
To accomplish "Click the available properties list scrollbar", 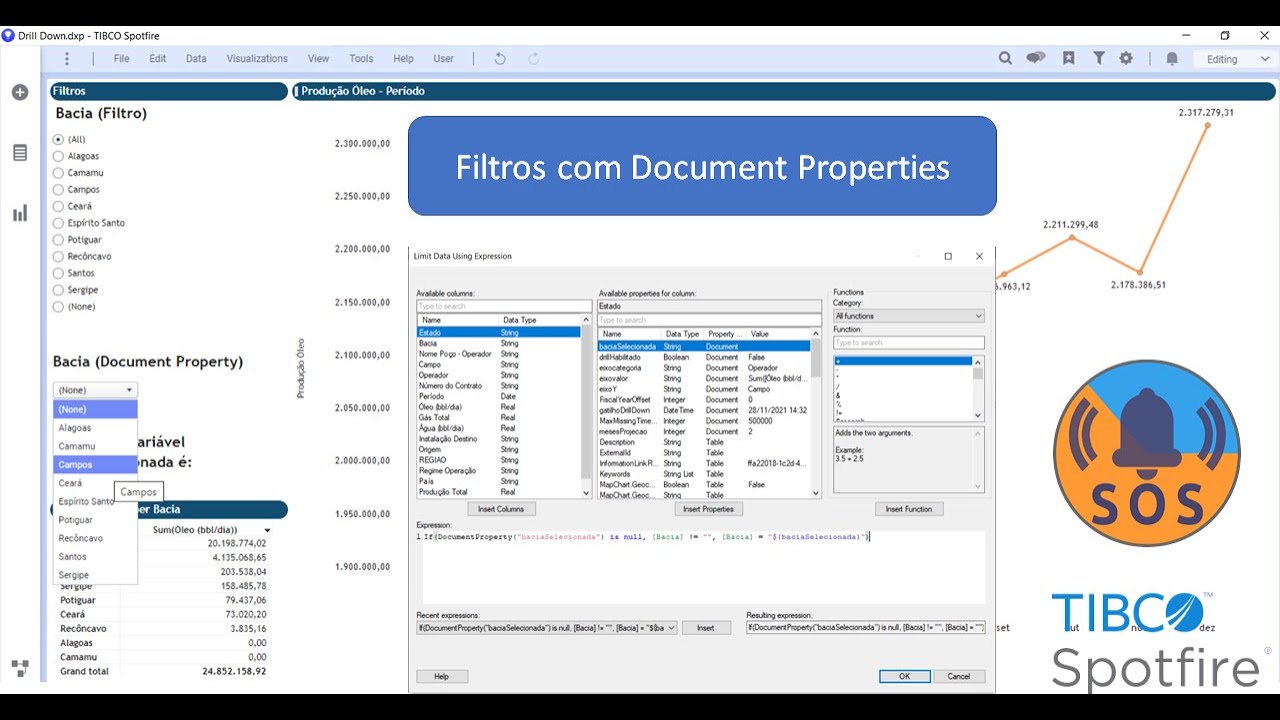I will [816, 413].
